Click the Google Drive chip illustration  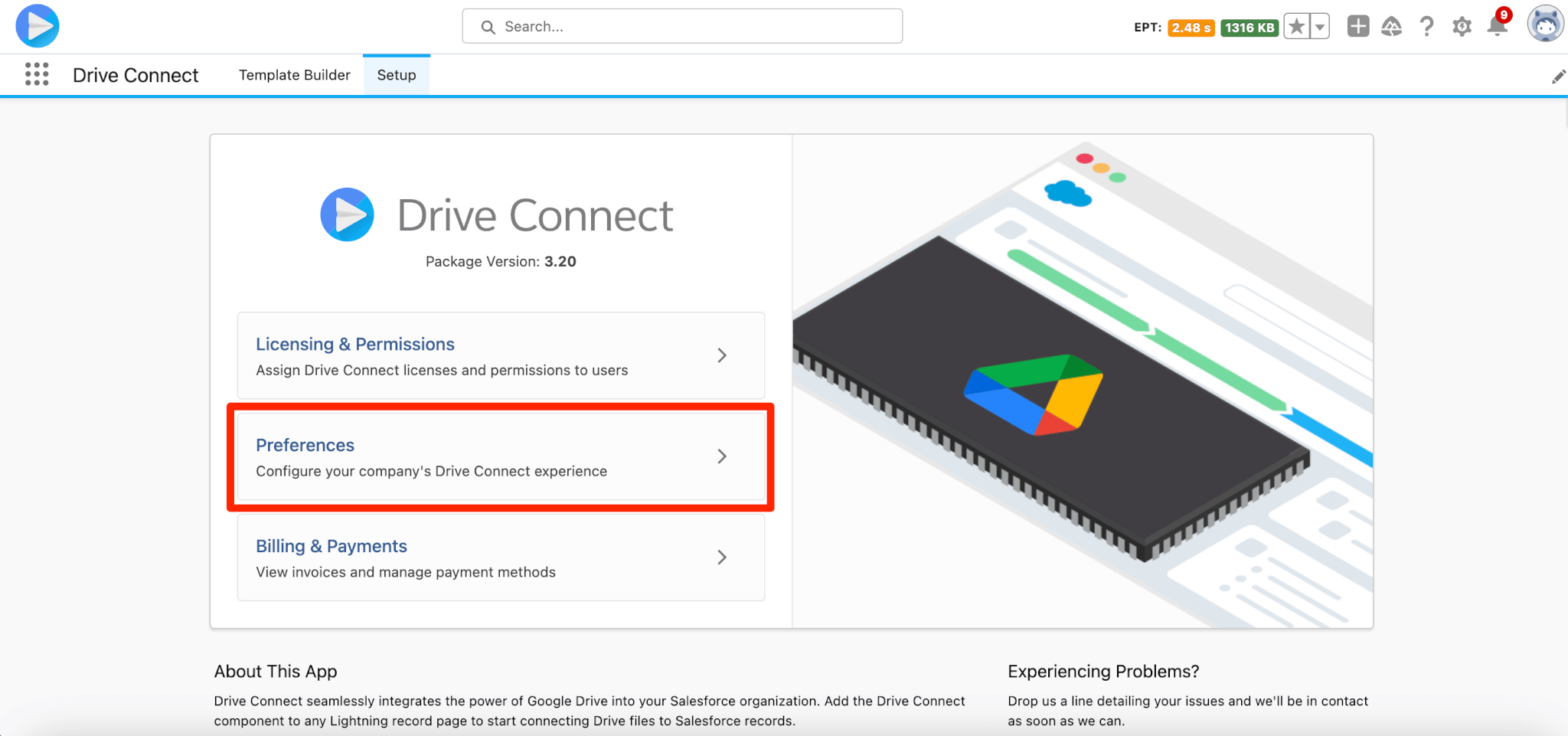[x=1051, y=398]
